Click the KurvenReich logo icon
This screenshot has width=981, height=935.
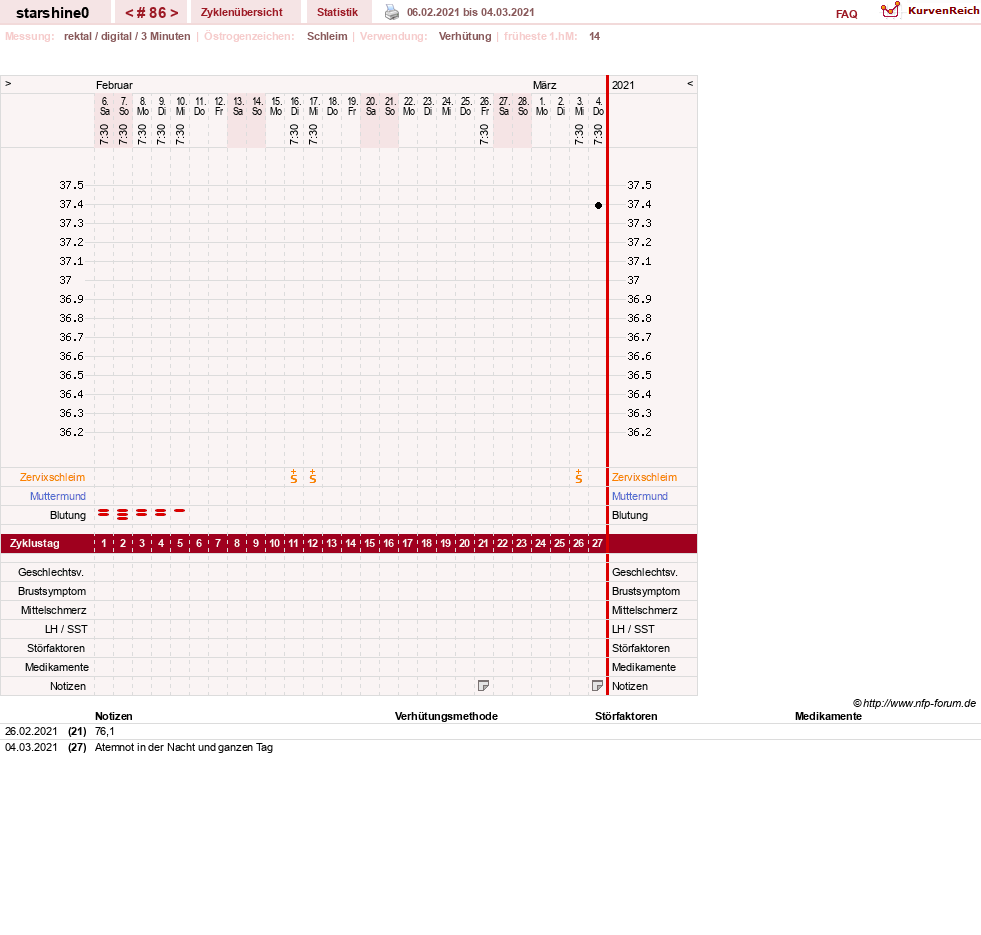890,10
